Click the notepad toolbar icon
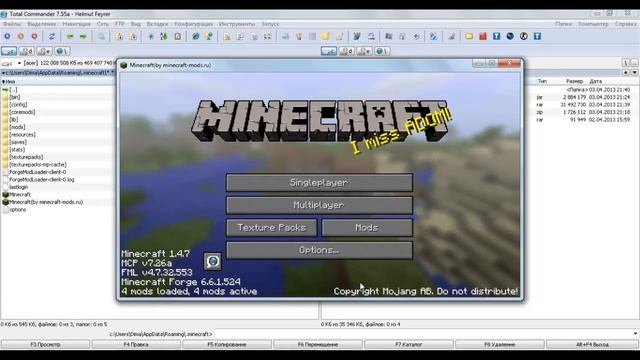 [x=178, y=36]
